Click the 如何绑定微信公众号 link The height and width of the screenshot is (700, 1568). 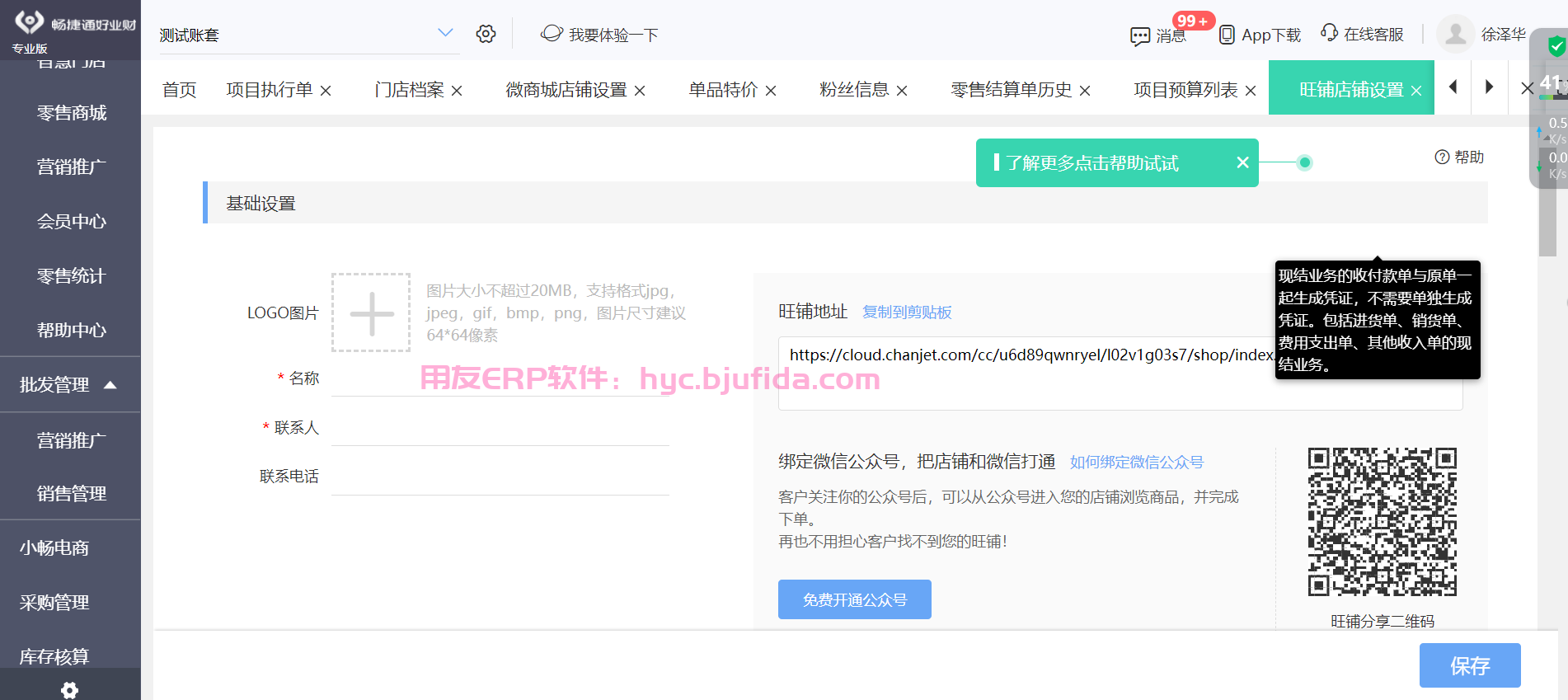pyautogui.click(x=1137, y=462)
